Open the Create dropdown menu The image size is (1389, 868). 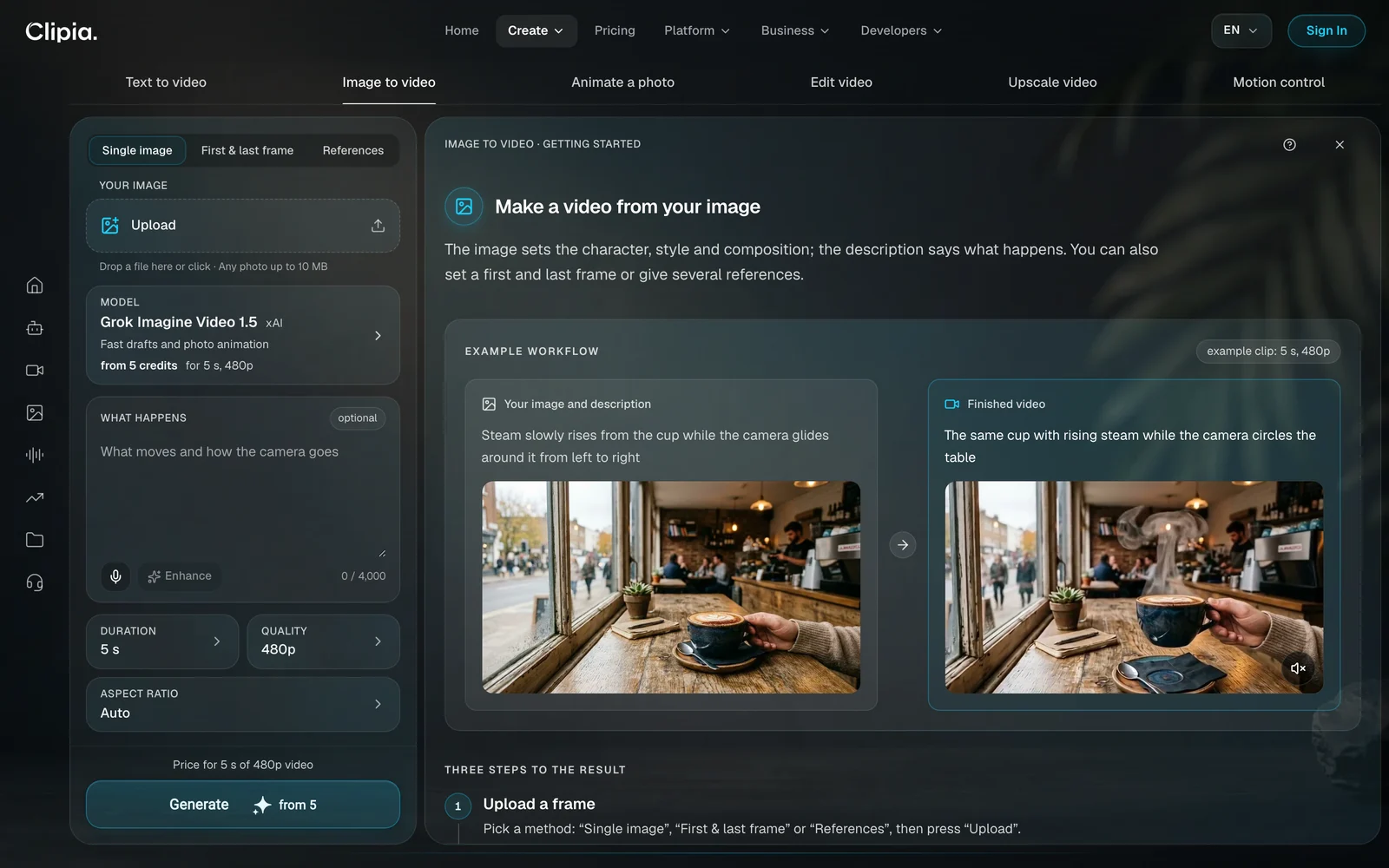point(536,30)
